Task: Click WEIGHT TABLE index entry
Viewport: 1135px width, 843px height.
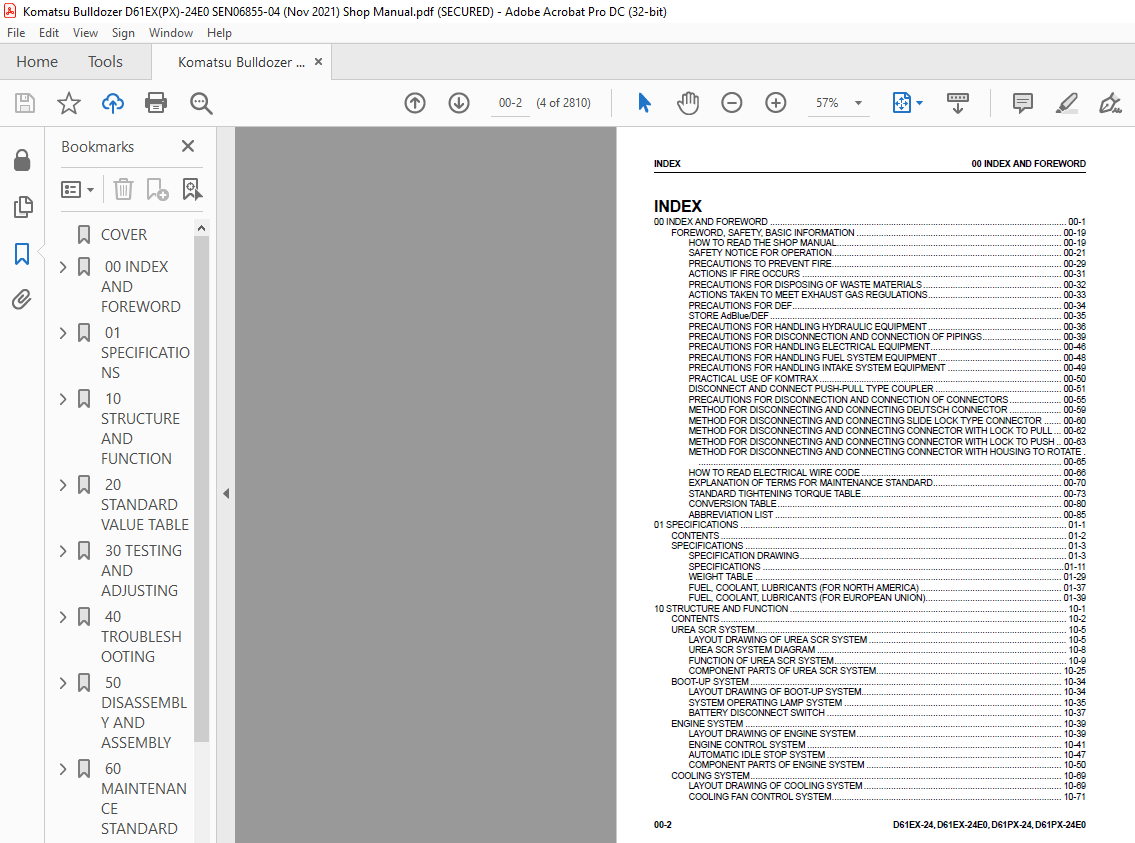Action: (720, 577)
